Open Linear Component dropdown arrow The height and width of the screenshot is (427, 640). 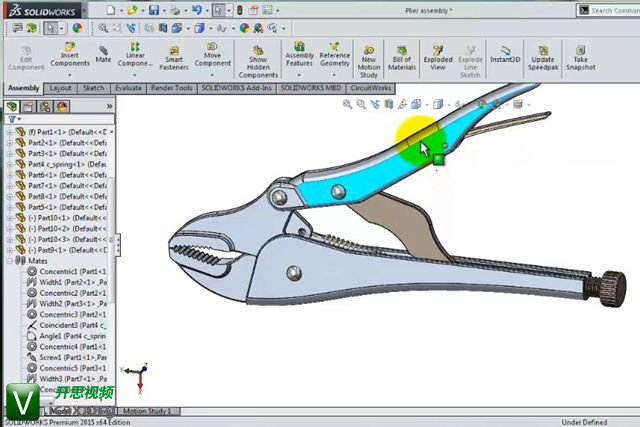coord(135,75)
